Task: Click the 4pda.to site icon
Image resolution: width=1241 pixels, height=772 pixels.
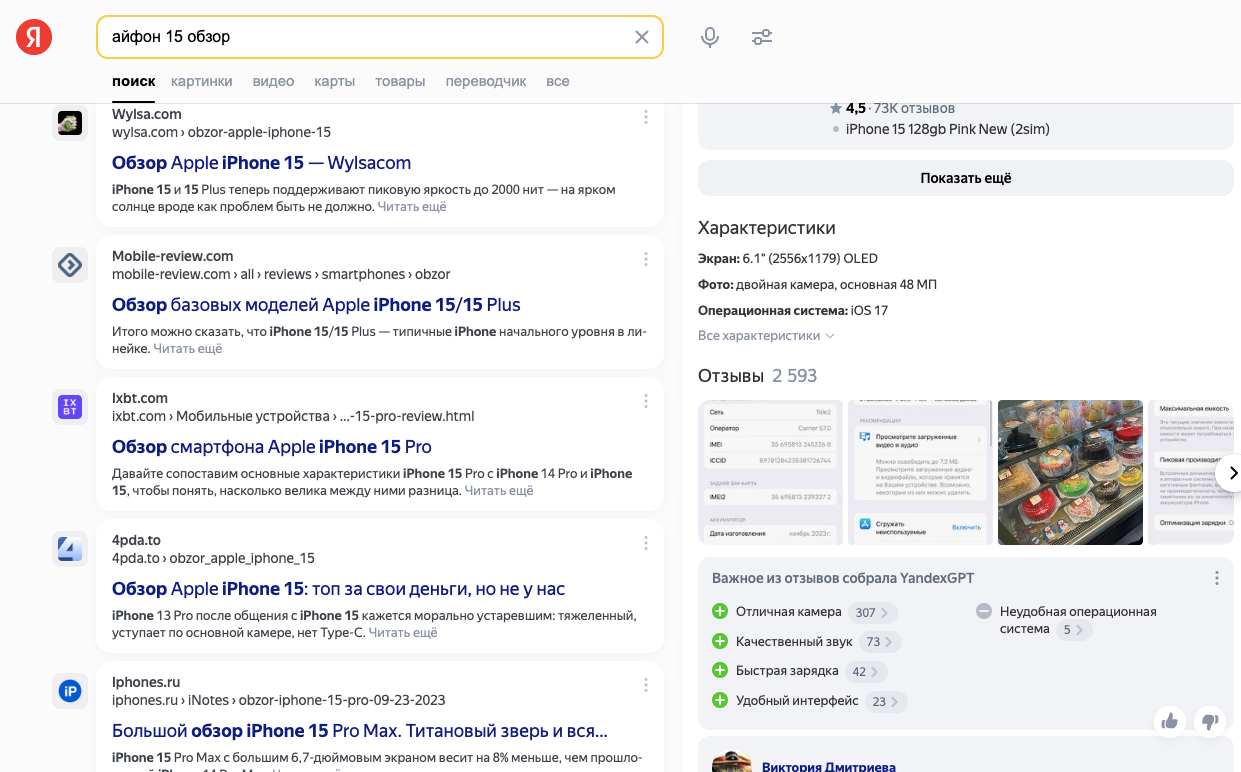Action: click(69, 549)
